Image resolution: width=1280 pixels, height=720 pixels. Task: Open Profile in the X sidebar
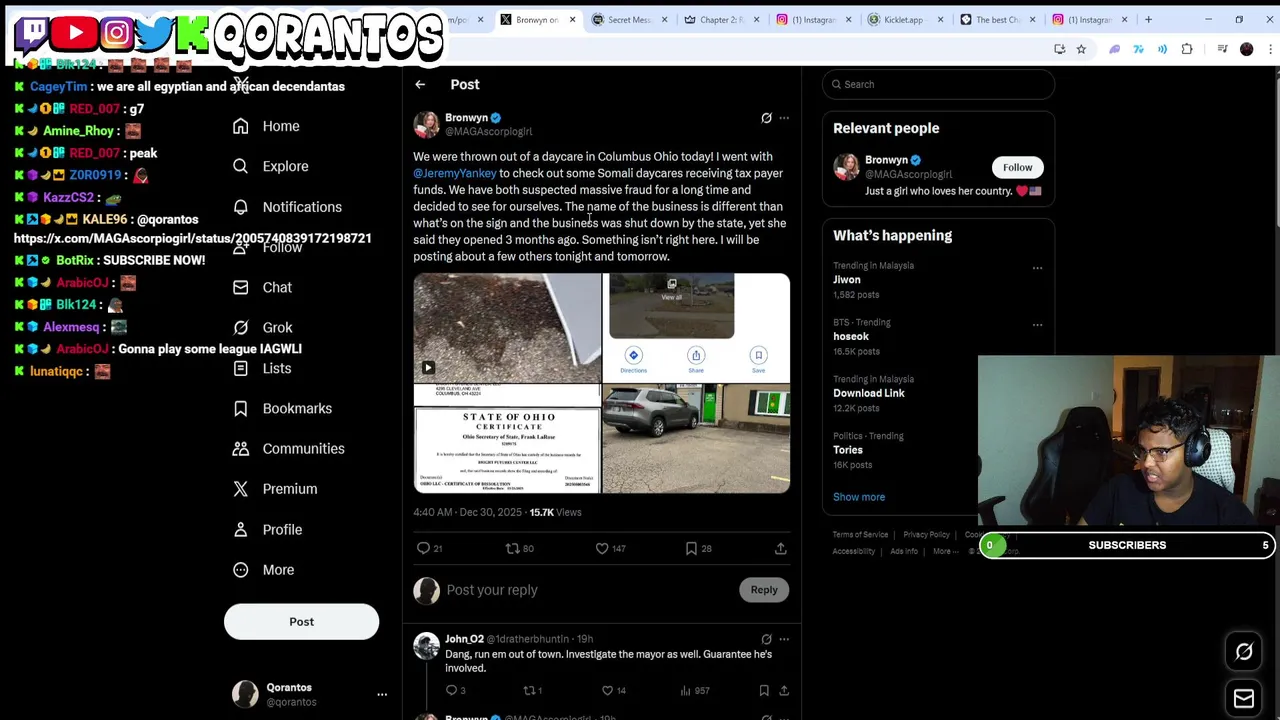pos(268,530)
